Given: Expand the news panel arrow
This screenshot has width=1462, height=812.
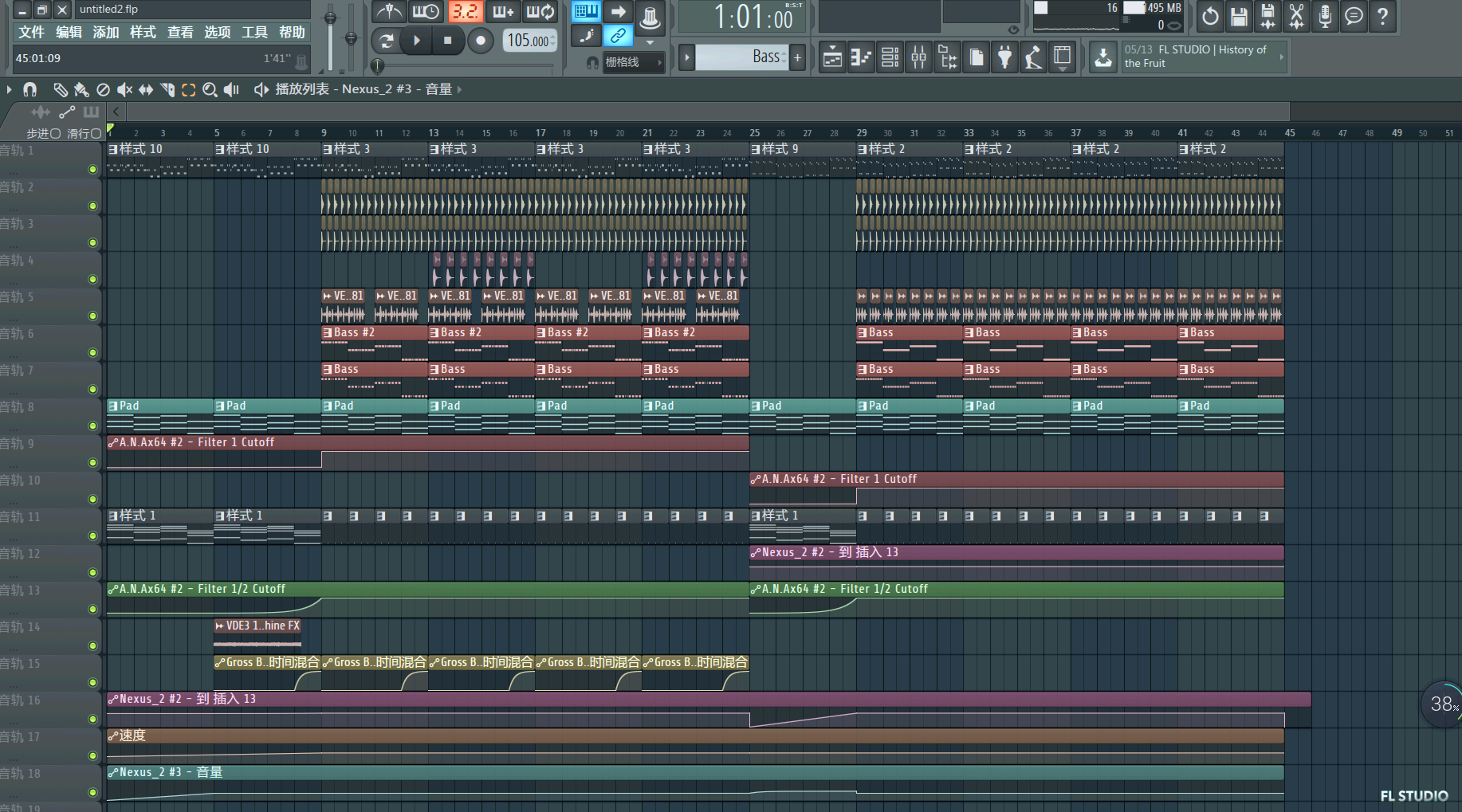Looking at the screenshot, I should tap(1281, 57).
